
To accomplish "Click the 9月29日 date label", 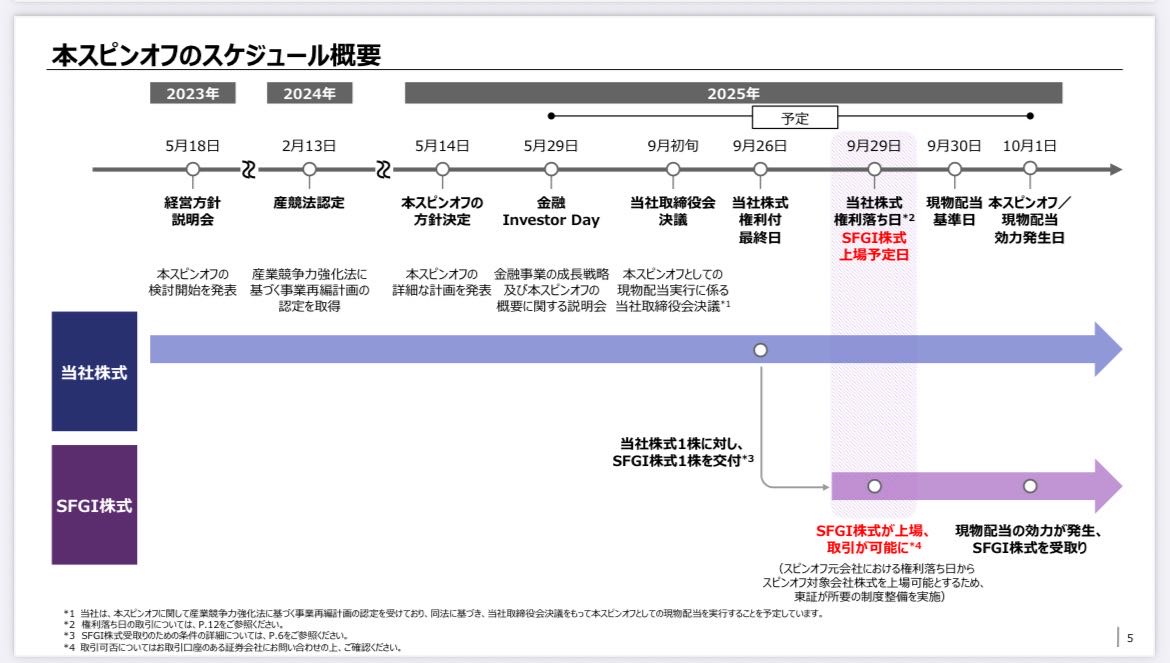I will [x=874, y=145].
